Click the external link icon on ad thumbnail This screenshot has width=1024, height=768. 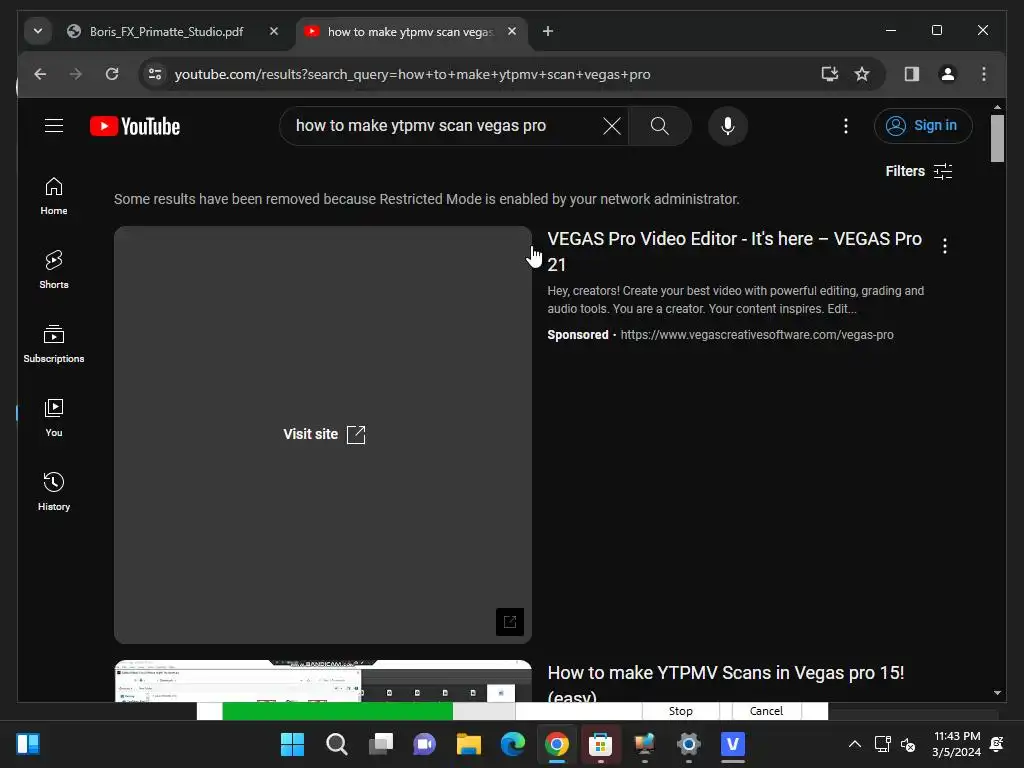(510, 622)
